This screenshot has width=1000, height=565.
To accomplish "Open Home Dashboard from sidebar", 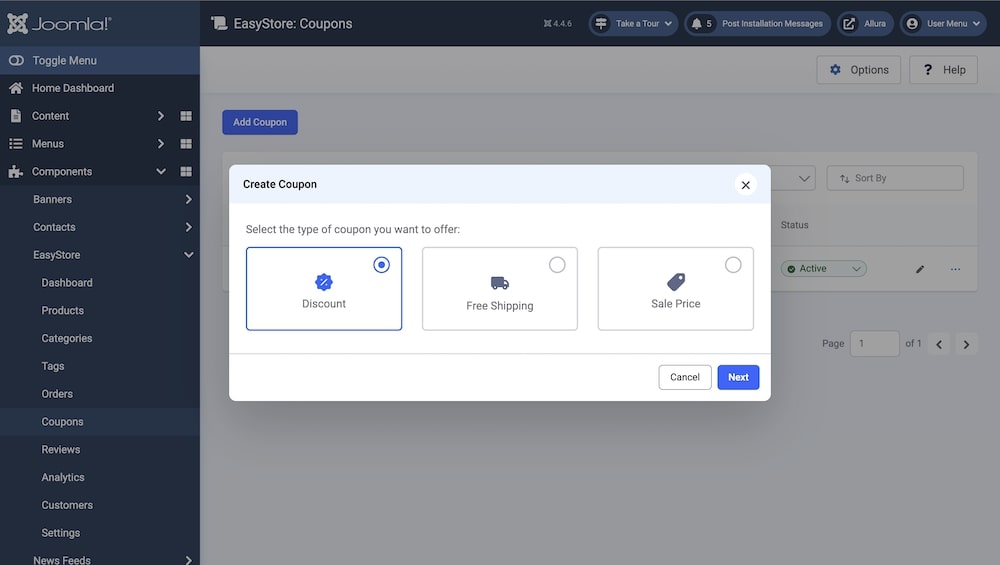I will 72,88.
